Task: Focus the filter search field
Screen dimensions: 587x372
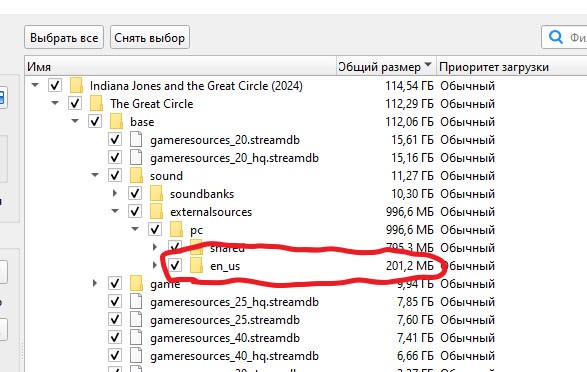Action: pos(565,37)
